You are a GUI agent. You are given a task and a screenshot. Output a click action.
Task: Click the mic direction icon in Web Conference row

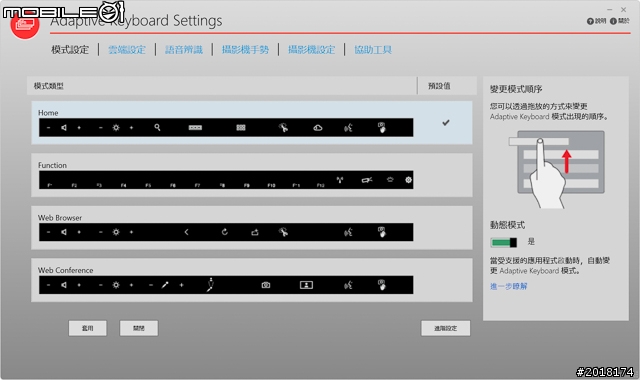(x=211, y=284)
